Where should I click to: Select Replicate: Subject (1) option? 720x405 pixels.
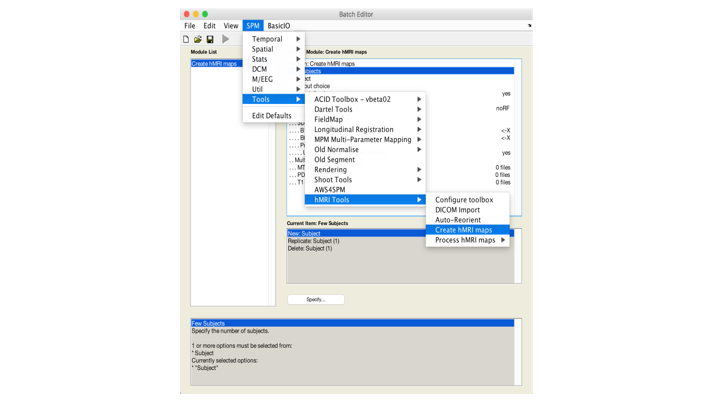314,241
